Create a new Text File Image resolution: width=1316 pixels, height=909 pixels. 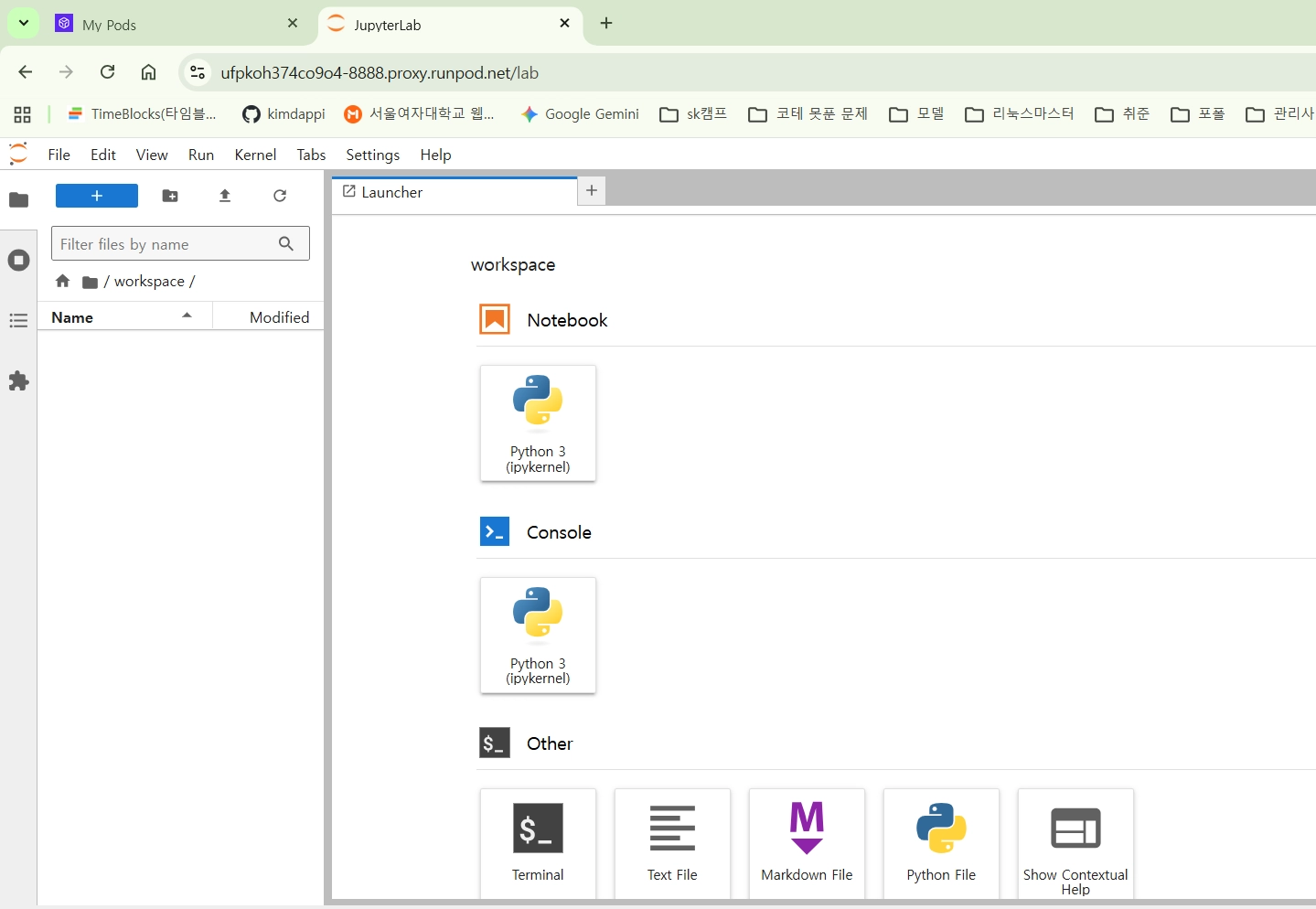pyautogui.click(x=672, y=844)
